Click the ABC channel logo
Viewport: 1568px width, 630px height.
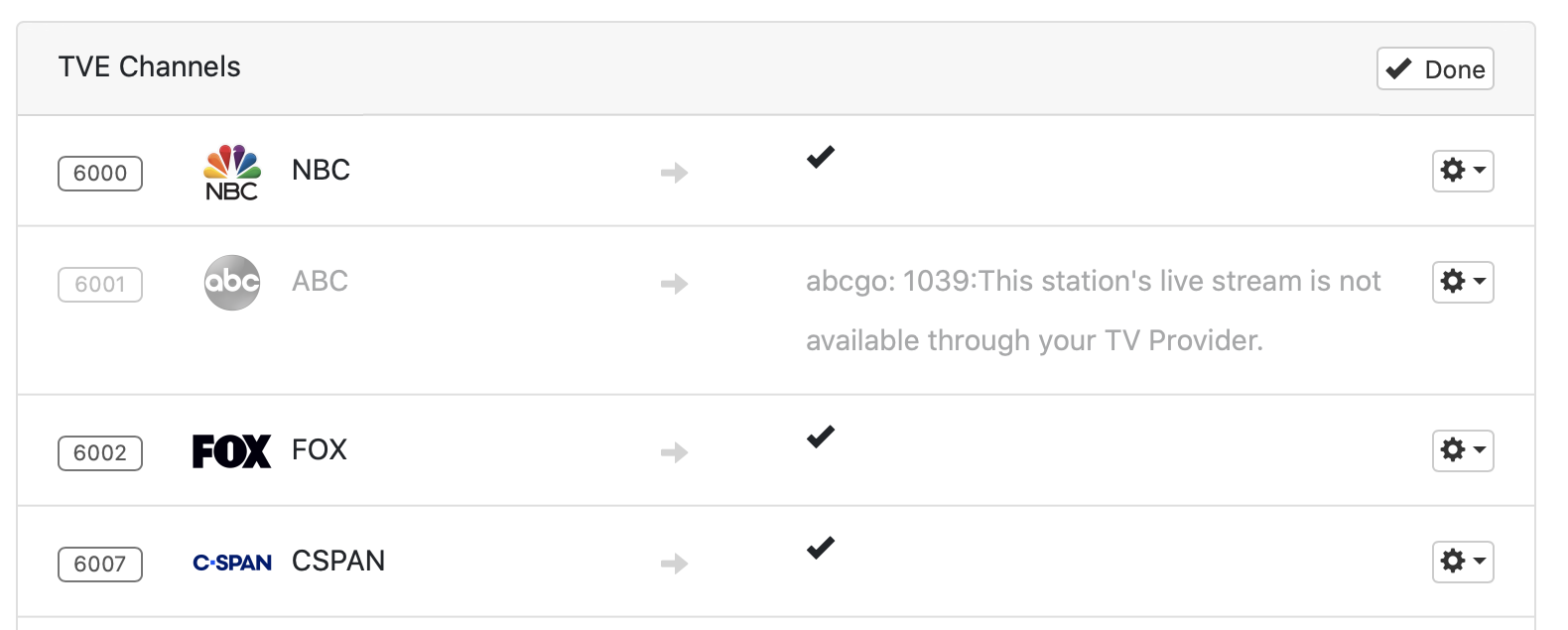point(232,283)
